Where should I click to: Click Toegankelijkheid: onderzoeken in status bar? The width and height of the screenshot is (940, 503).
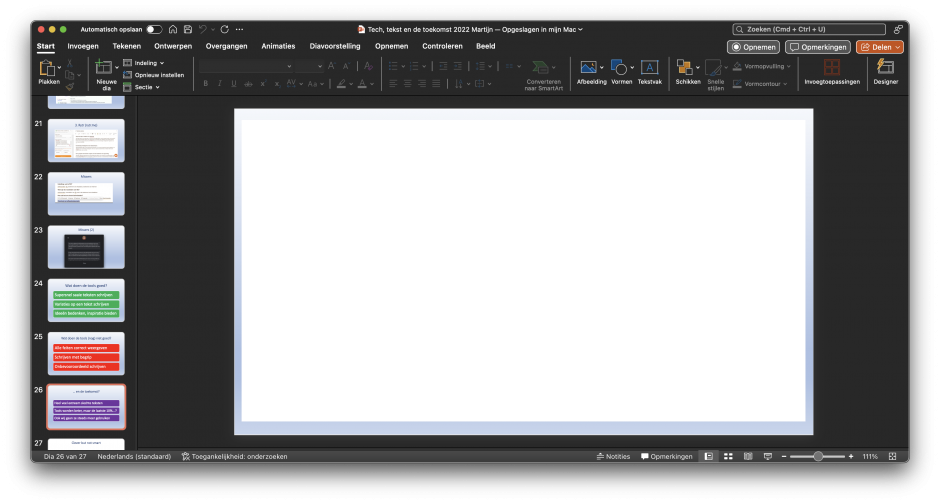[234, 456]
